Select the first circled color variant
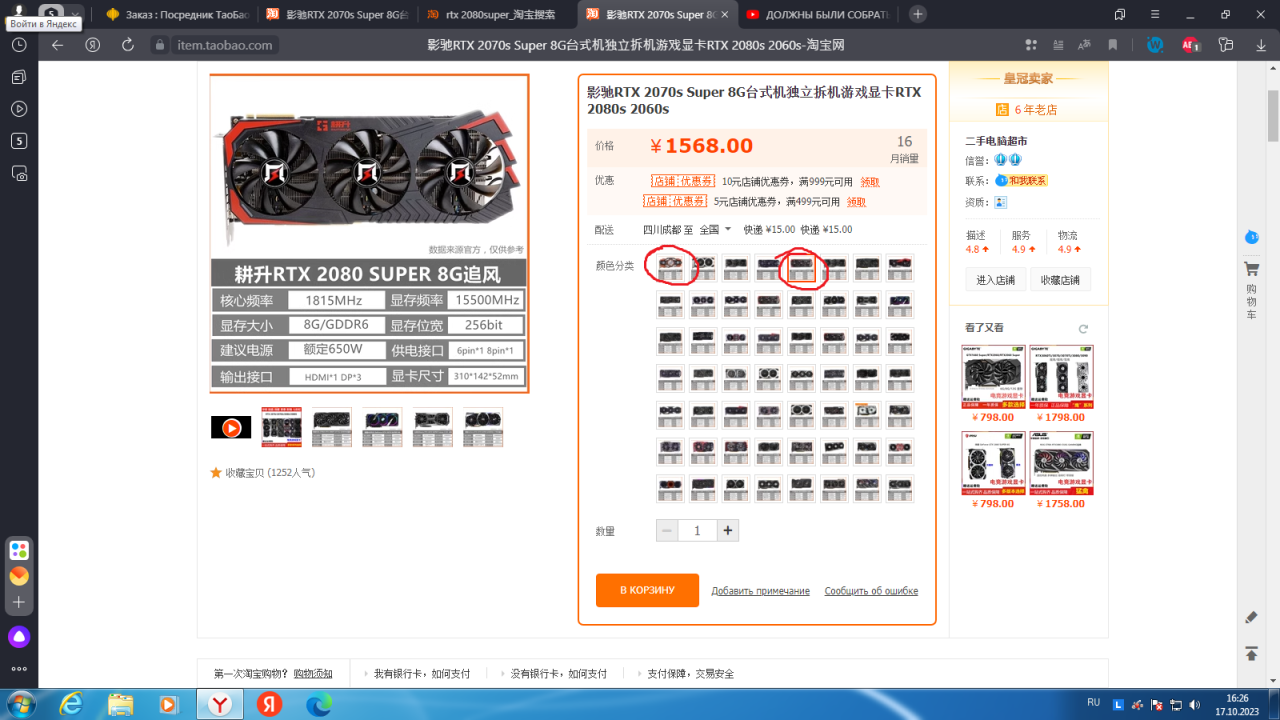 [671, 267]
